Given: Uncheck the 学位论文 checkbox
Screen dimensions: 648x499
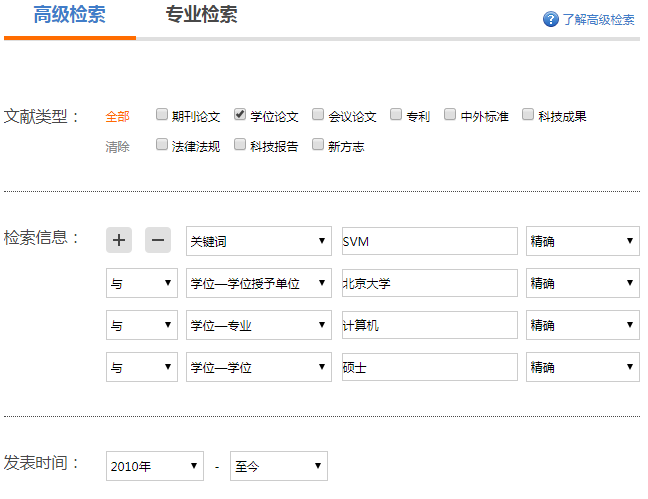Looking at the screenshot, I should (x=240, y=115).
